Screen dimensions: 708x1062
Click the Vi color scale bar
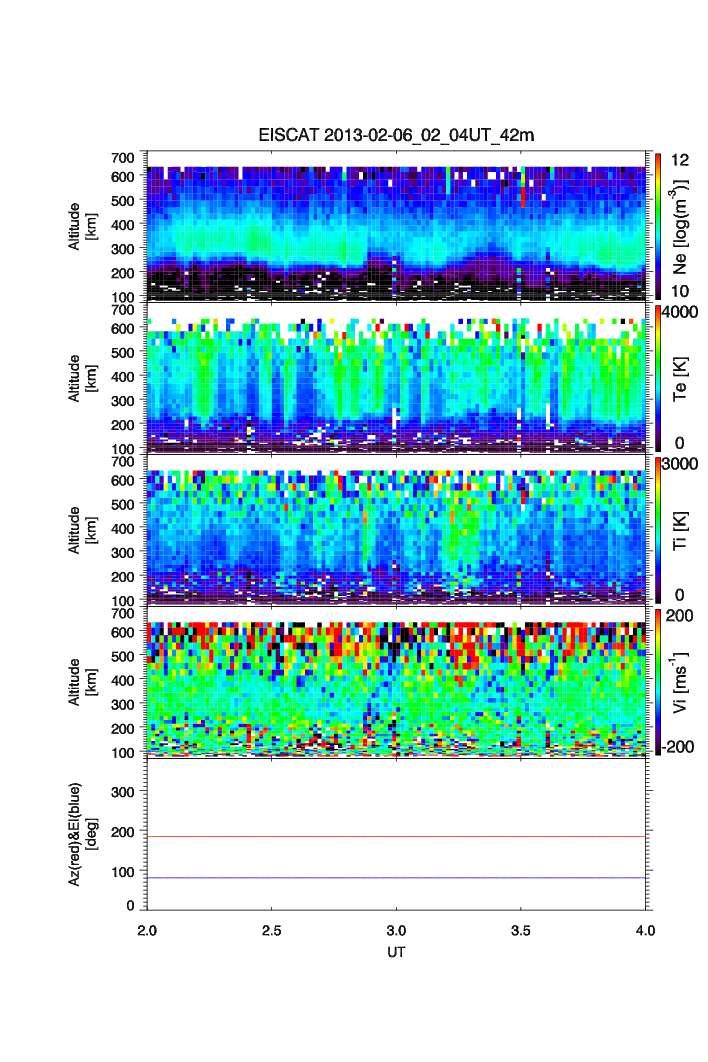[x=658, y=682]
